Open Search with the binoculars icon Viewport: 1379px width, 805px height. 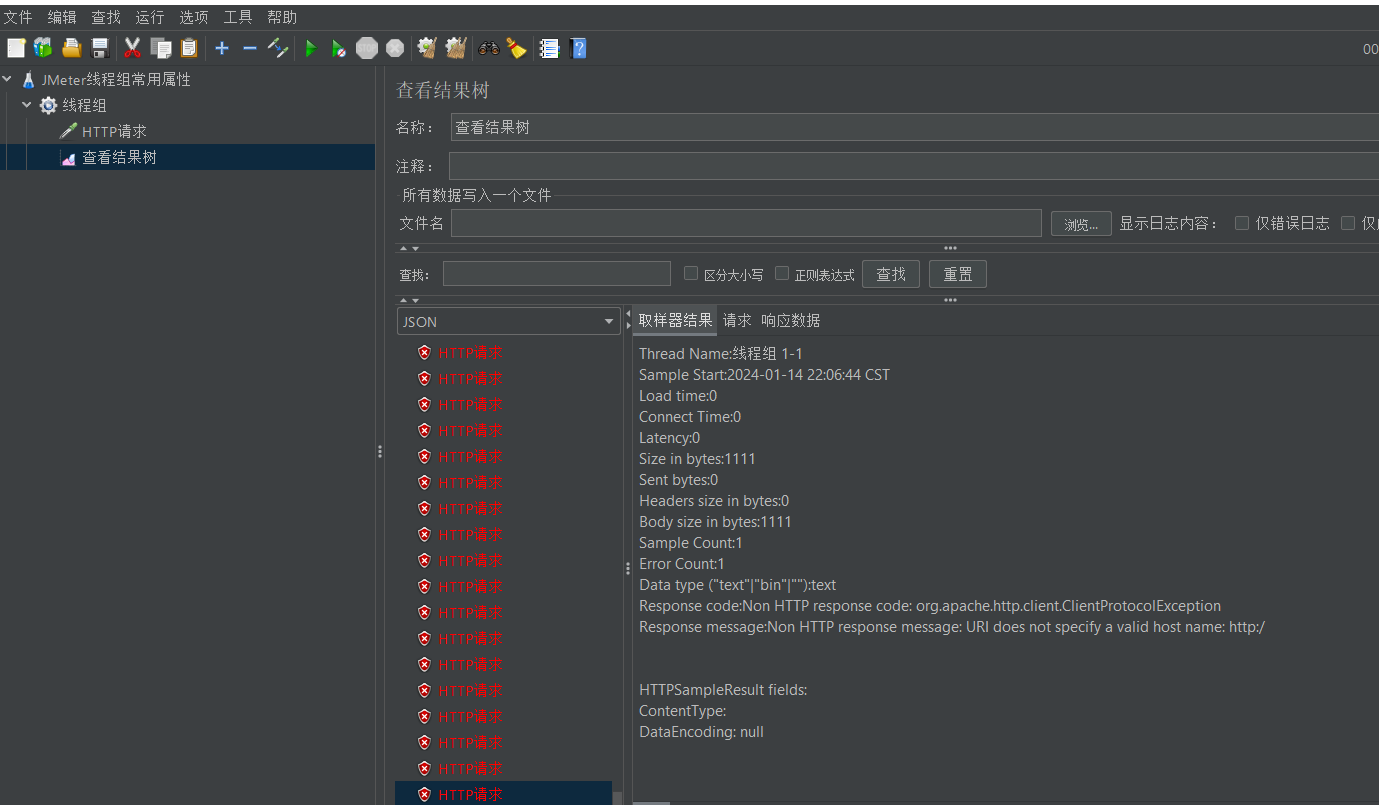point(489,48)
